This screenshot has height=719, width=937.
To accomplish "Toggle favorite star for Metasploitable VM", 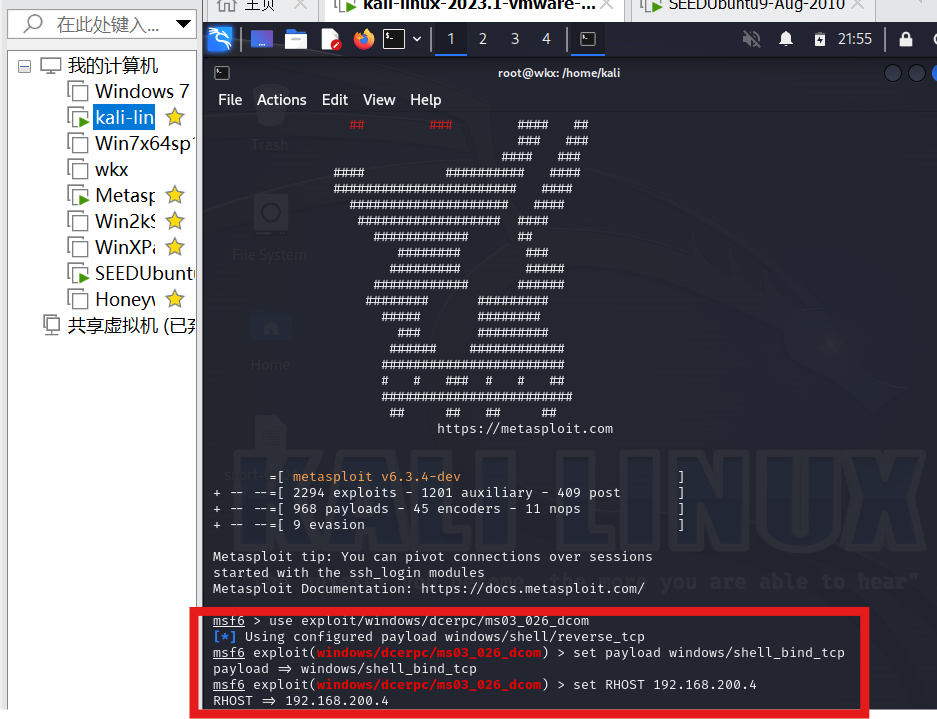I will tap(175, 195).
